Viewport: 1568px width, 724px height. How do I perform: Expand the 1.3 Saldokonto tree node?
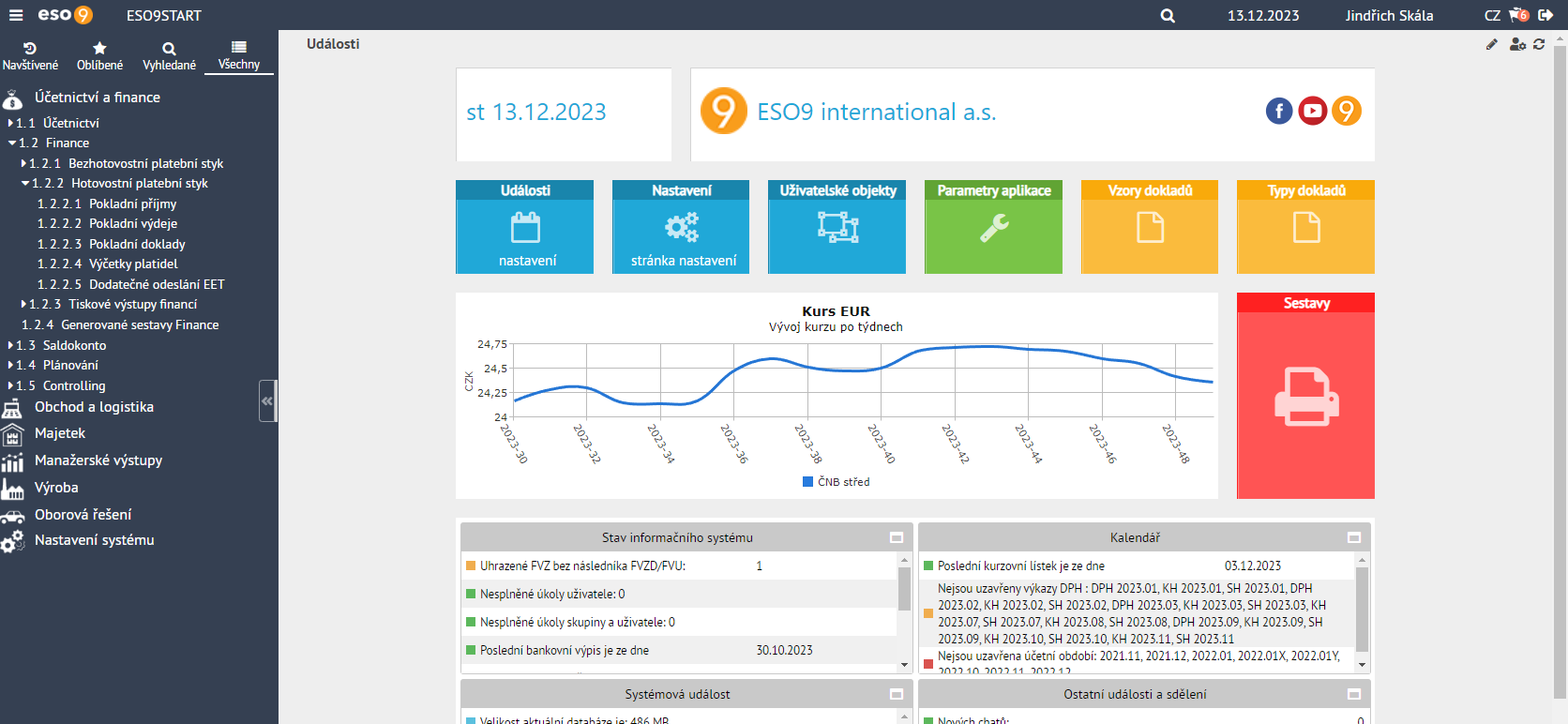(10, 345)
